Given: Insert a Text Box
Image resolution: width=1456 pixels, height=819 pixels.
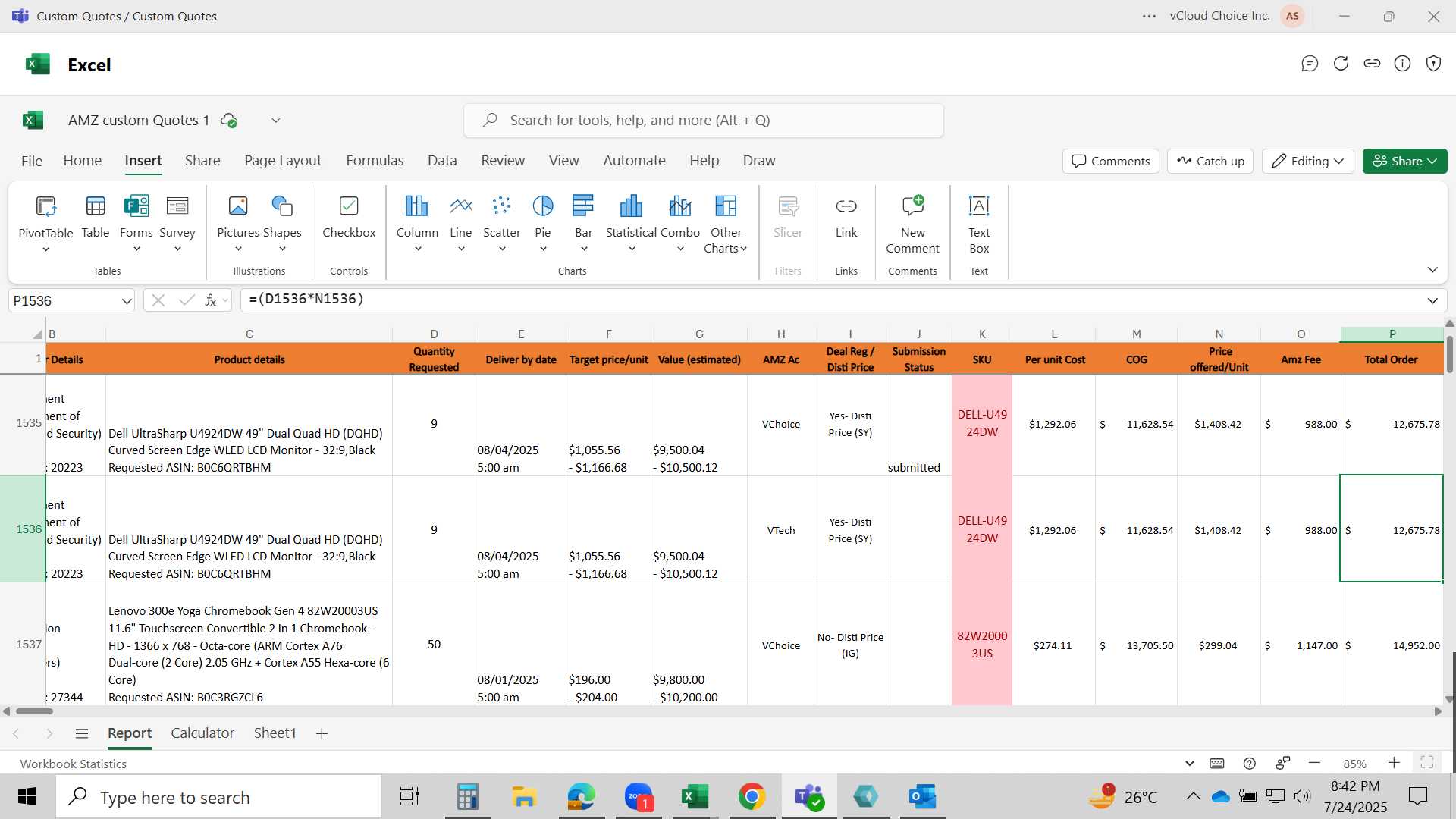Looking at the screenshot, I should click(x=979, y=224).
